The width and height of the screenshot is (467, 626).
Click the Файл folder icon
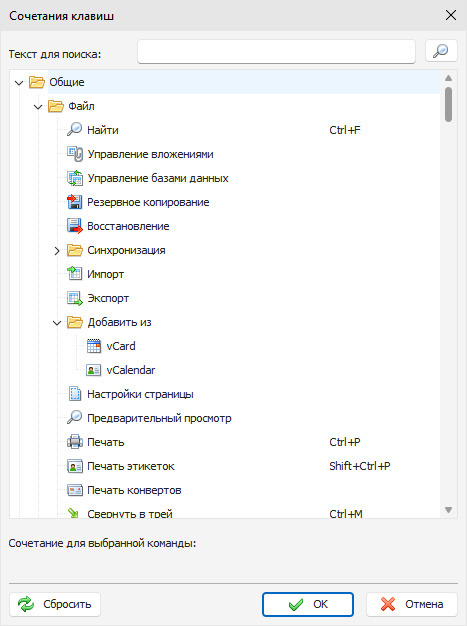coord(55,106)
